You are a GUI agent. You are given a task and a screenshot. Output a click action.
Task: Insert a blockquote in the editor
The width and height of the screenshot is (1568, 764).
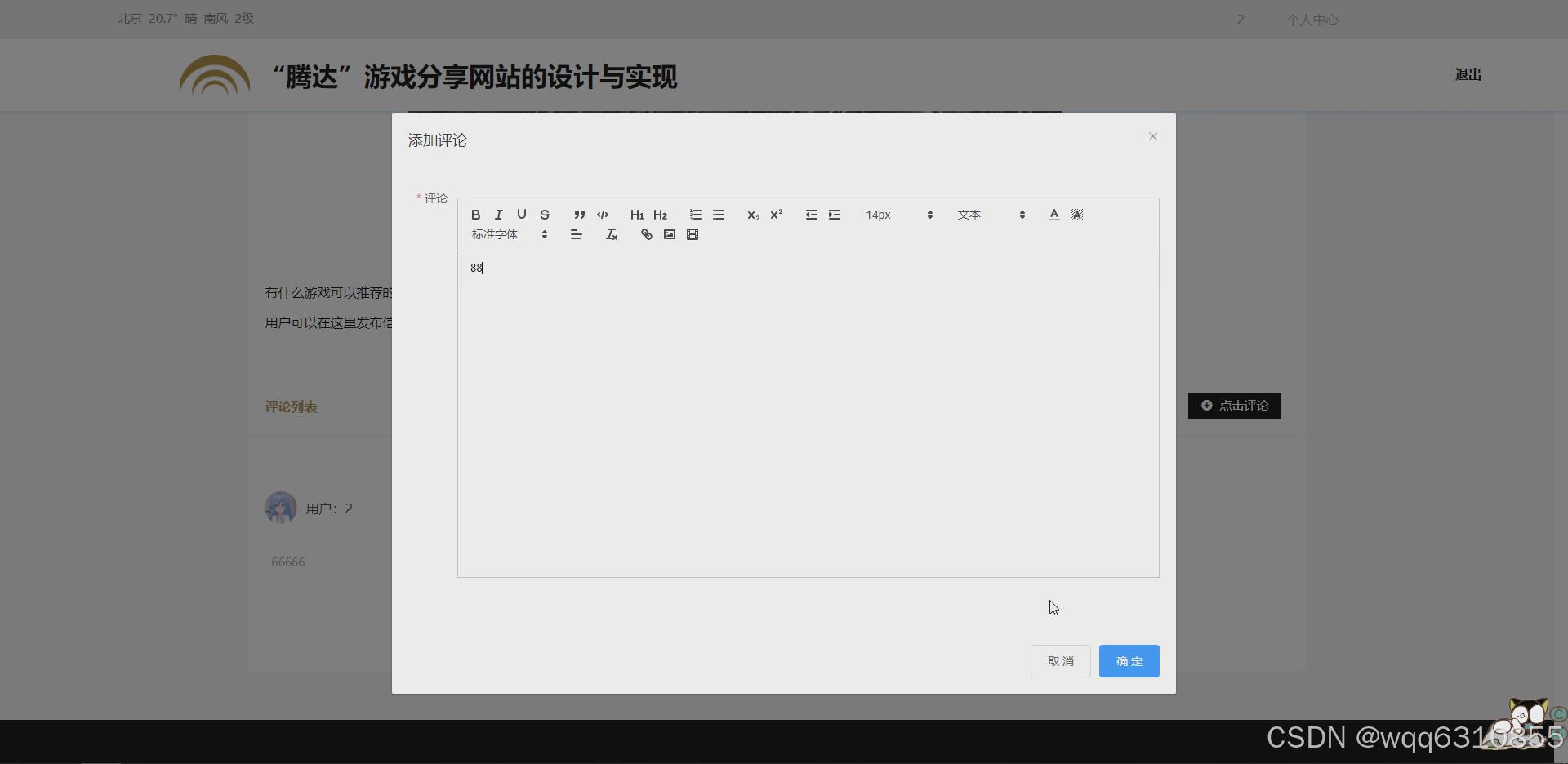click(x=579, y=215)
